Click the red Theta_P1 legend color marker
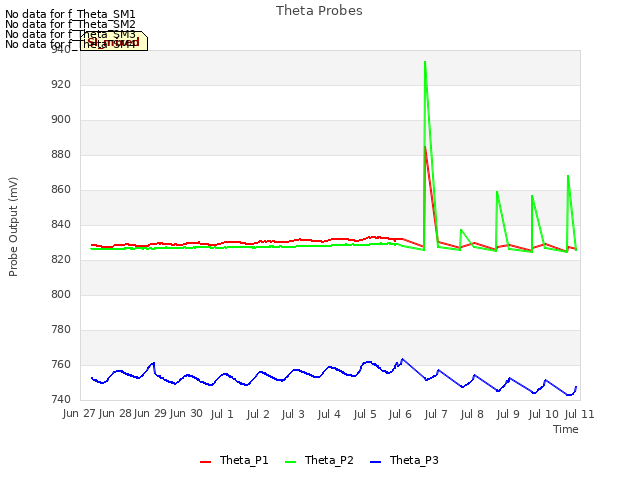 click(x=205, y=462)
